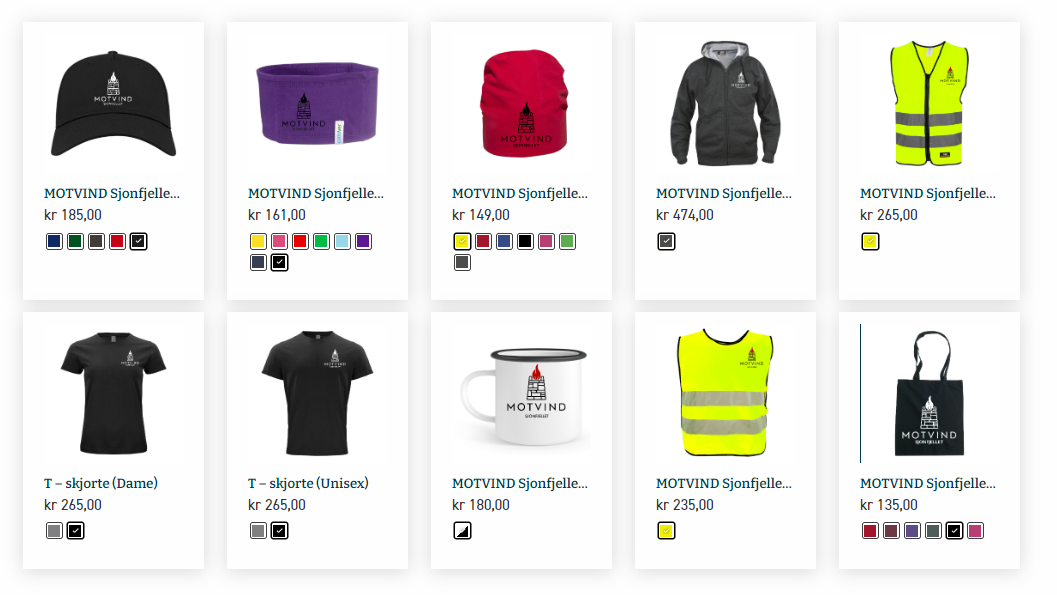This screenshot has width=1057, height=595.
Task: Select black-and-white swatch under mug
Action: click(462, 531)
